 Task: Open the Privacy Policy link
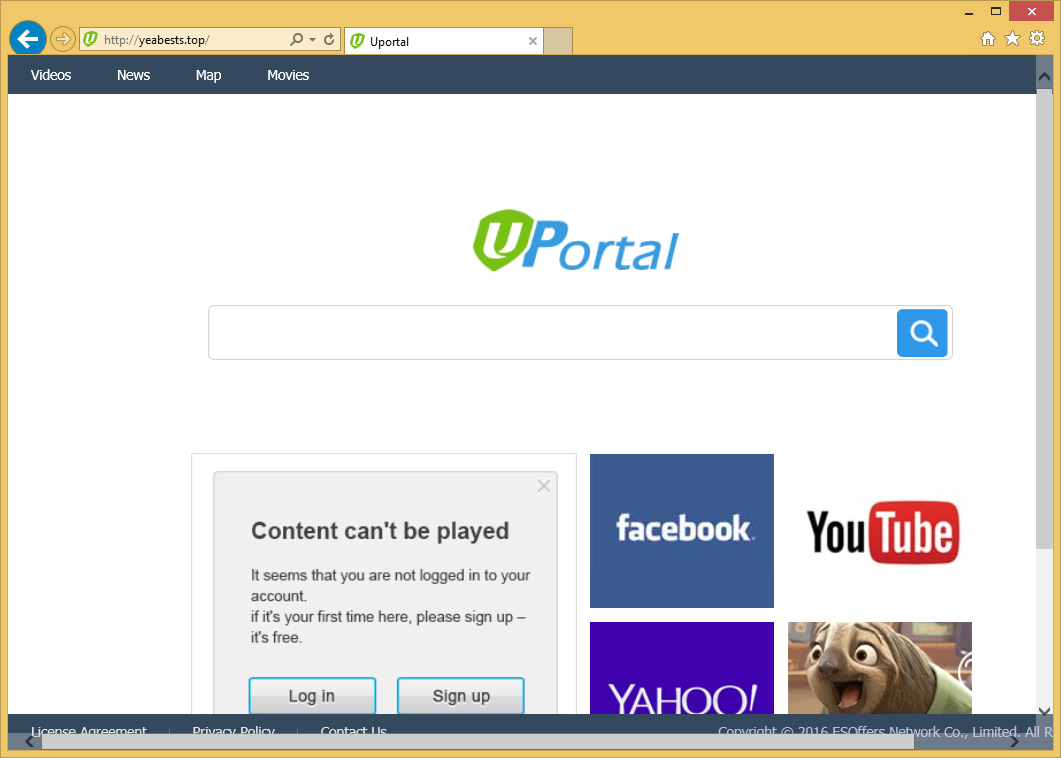pyautogui.click(x=233, y=731)
